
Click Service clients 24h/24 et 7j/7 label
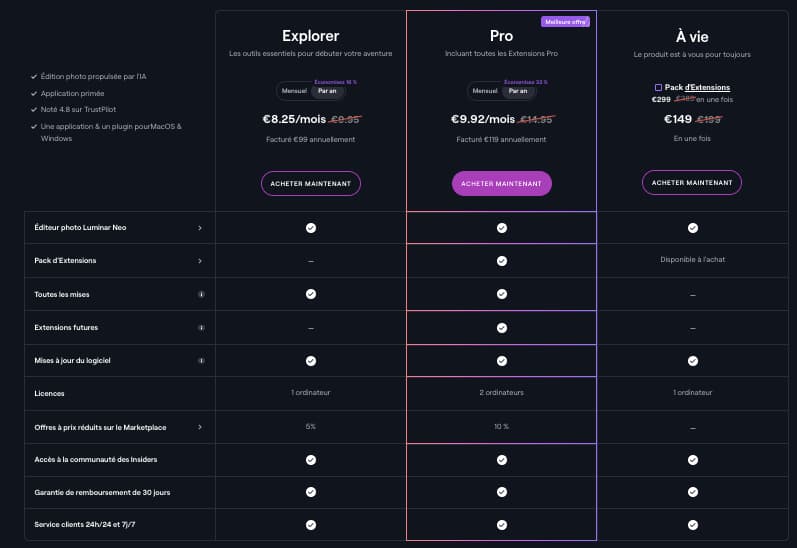(85, 525)
